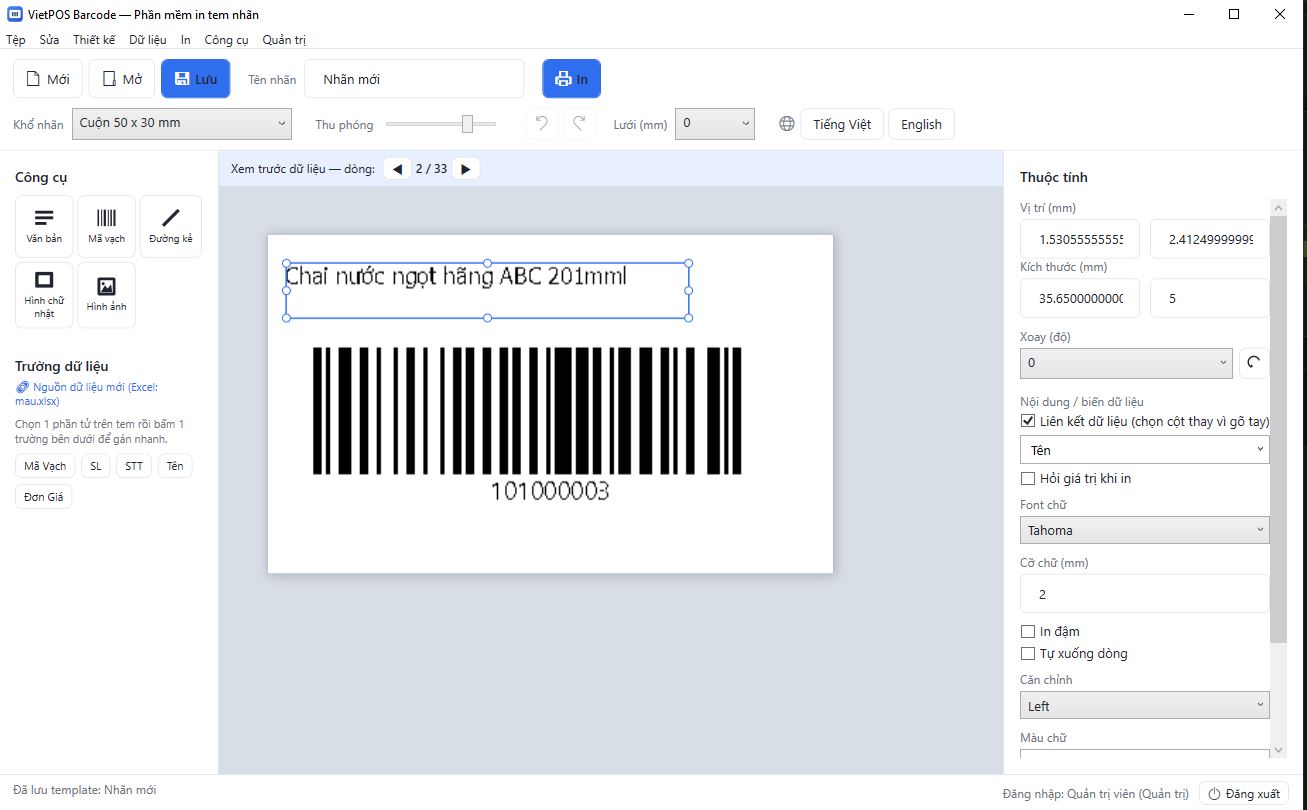Select the Văn bản text tool
Screen dimensions: 1307x810
(44, 226)
